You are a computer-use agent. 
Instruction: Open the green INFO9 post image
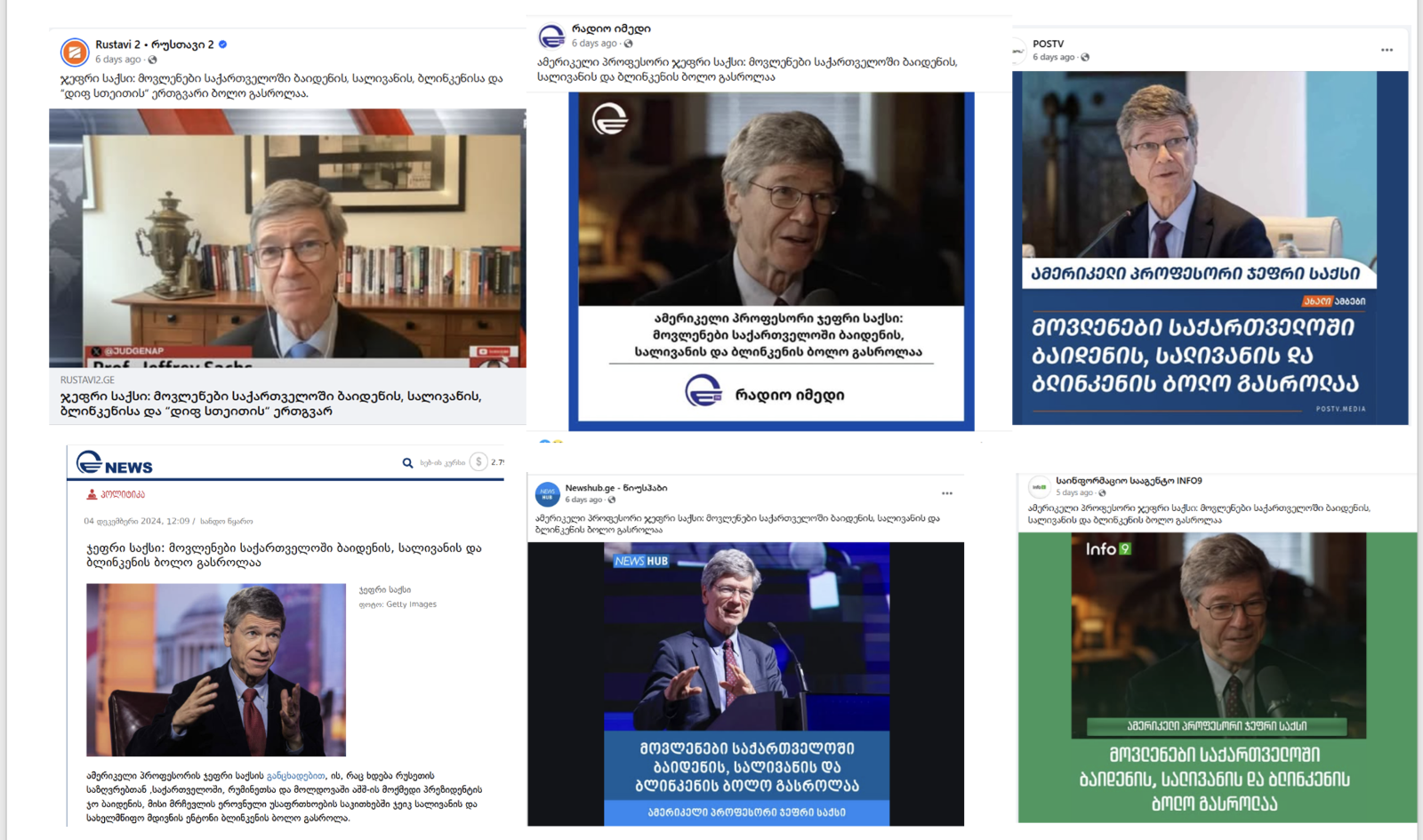pyautogui.click(x=1218, y=677)
